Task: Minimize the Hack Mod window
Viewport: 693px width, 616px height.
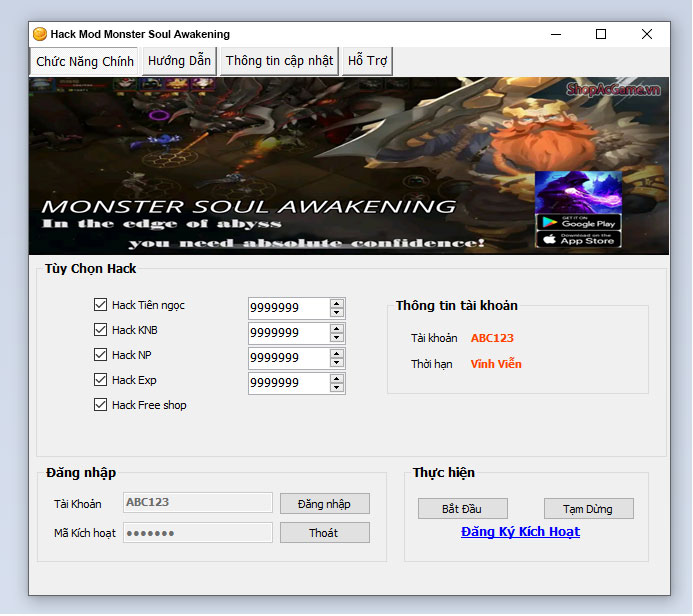Action: pyautogui.click(x=556, y=34)
